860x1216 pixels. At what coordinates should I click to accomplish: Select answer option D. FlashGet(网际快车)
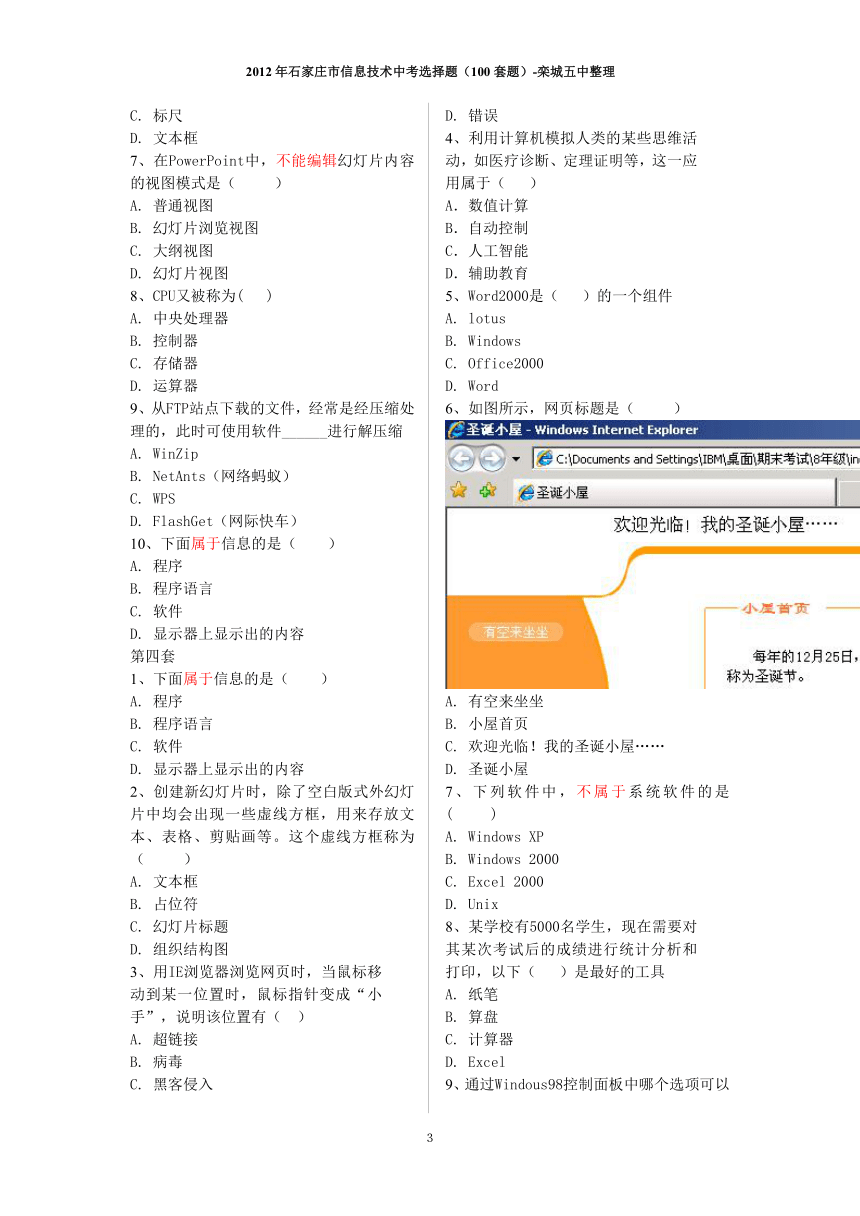[213, 521]
